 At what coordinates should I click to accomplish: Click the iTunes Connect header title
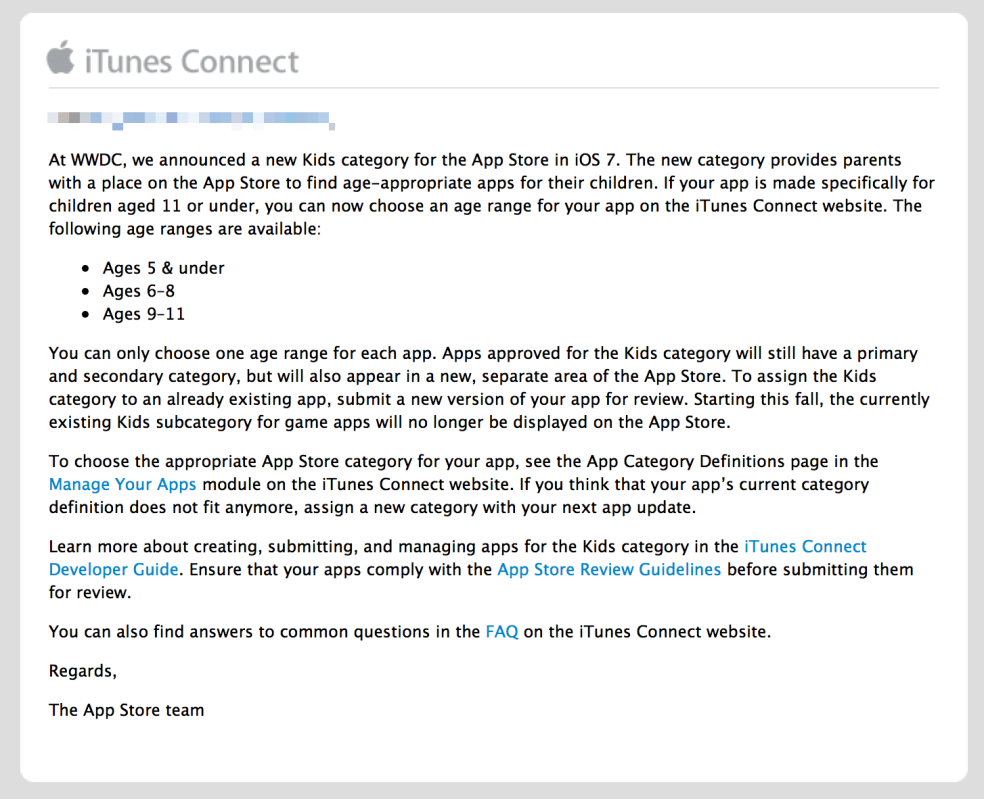(191, 62)
